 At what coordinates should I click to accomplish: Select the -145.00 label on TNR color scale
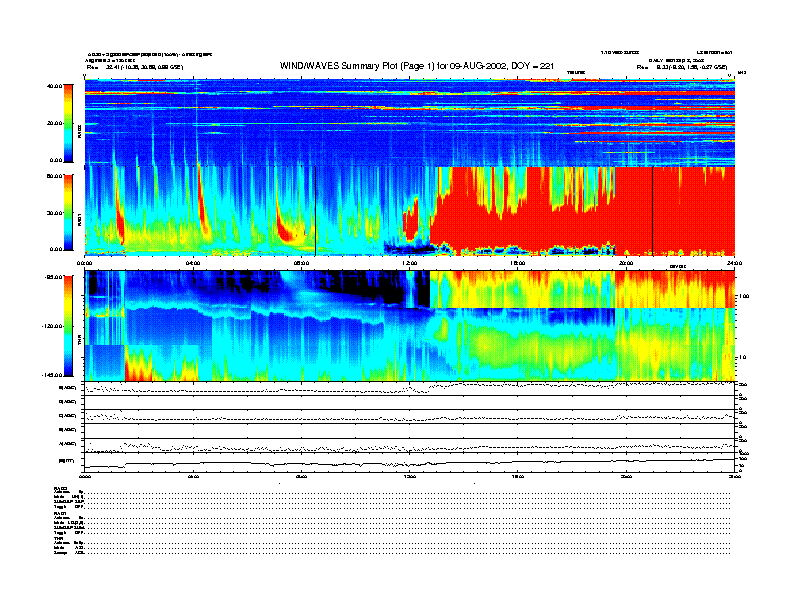(53, 375)
